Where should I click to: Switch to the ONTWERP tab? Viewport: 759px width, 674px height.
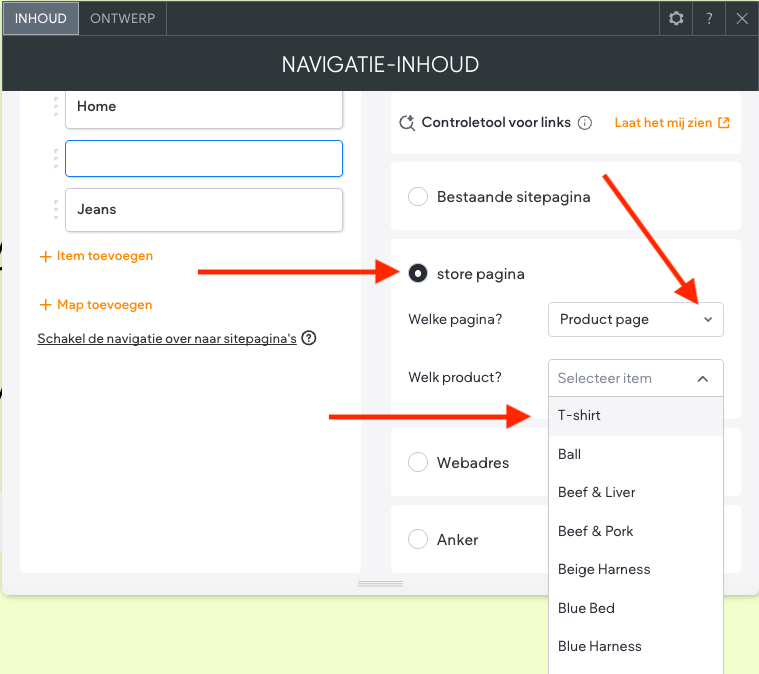click(x=123, y=18)
